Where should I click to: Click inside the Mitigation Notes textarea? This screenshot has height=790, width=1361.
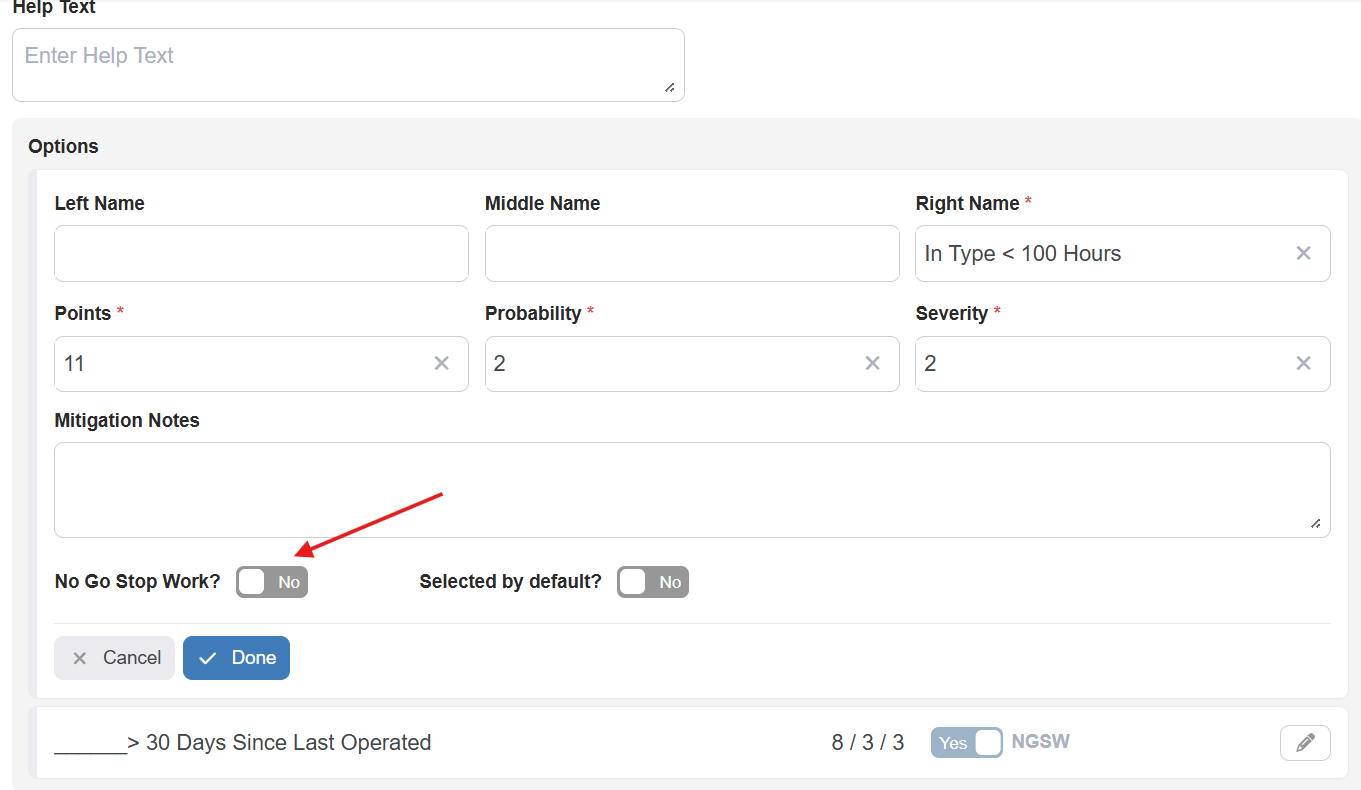click(690, 490)
